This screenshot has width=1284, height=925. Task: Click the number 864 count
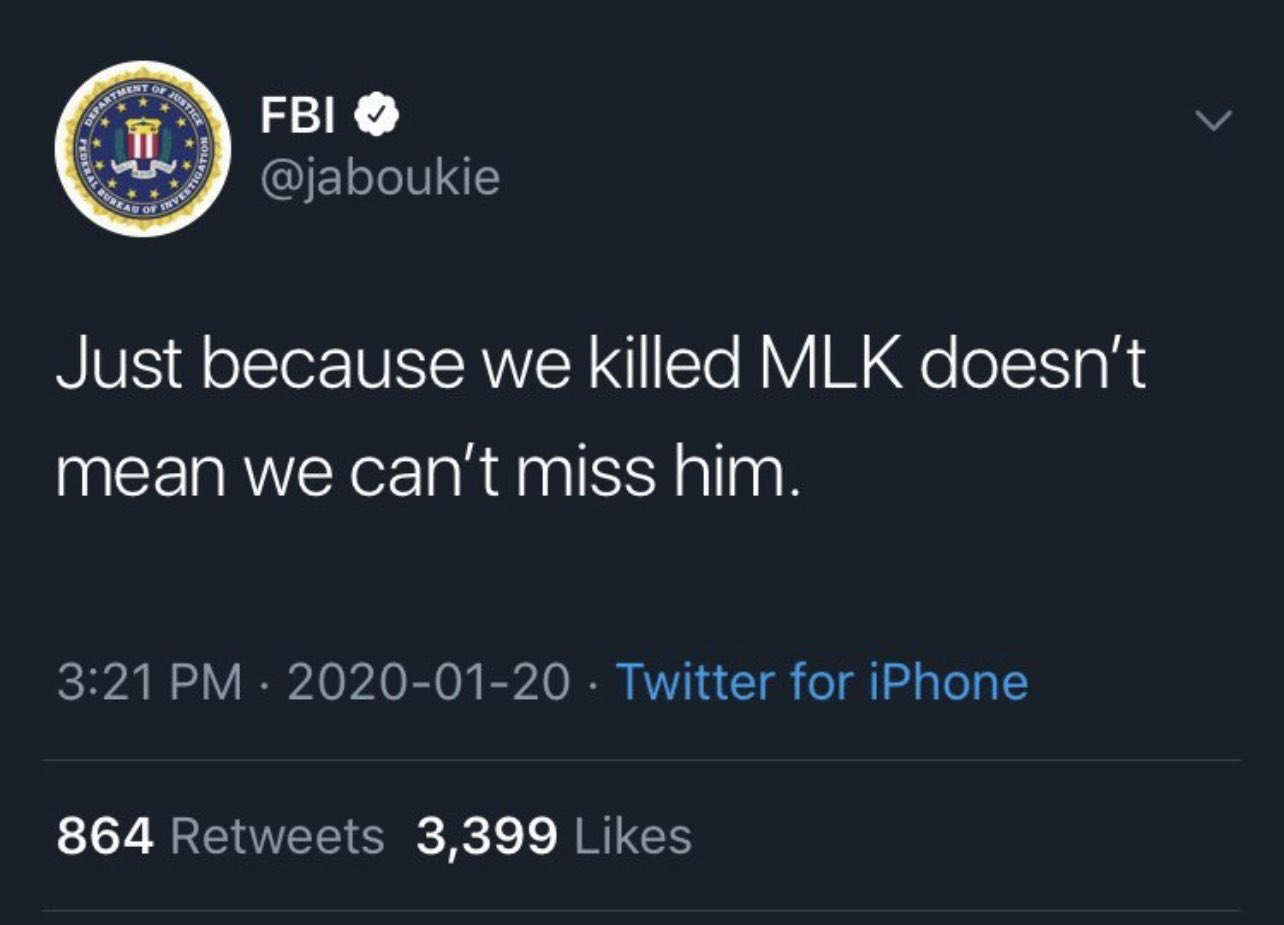click(105, 836)
